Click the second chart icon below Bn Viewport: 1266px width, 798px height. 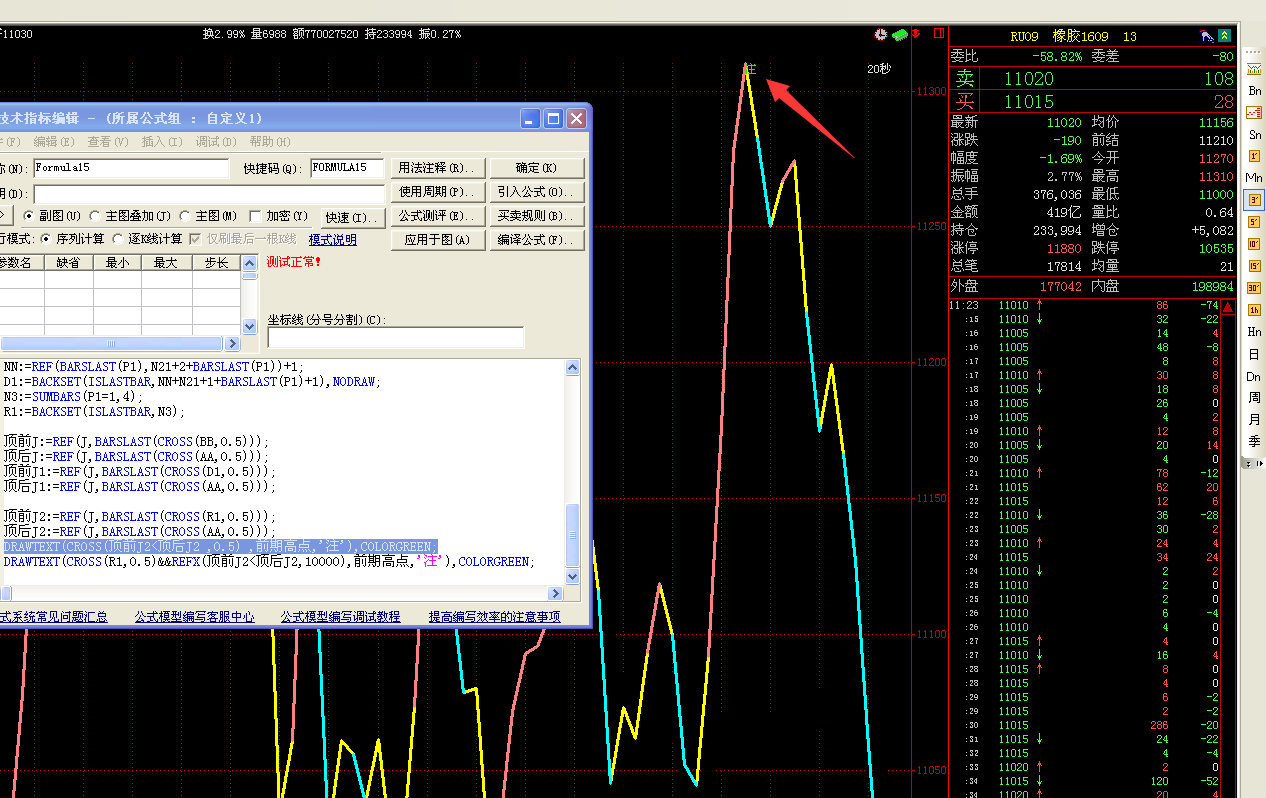click(1254, 113)
